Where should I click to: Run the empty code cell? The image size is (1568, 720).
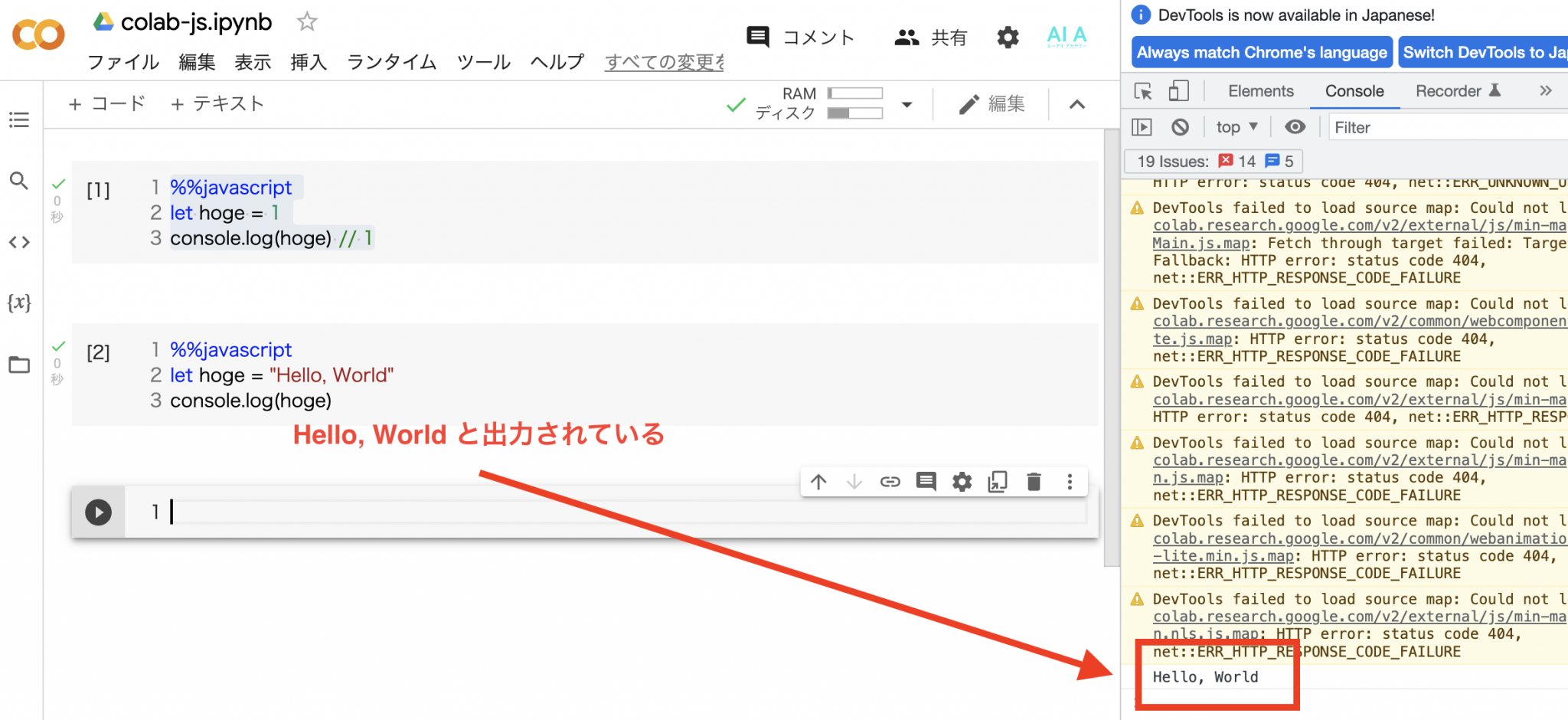point(97,512)
